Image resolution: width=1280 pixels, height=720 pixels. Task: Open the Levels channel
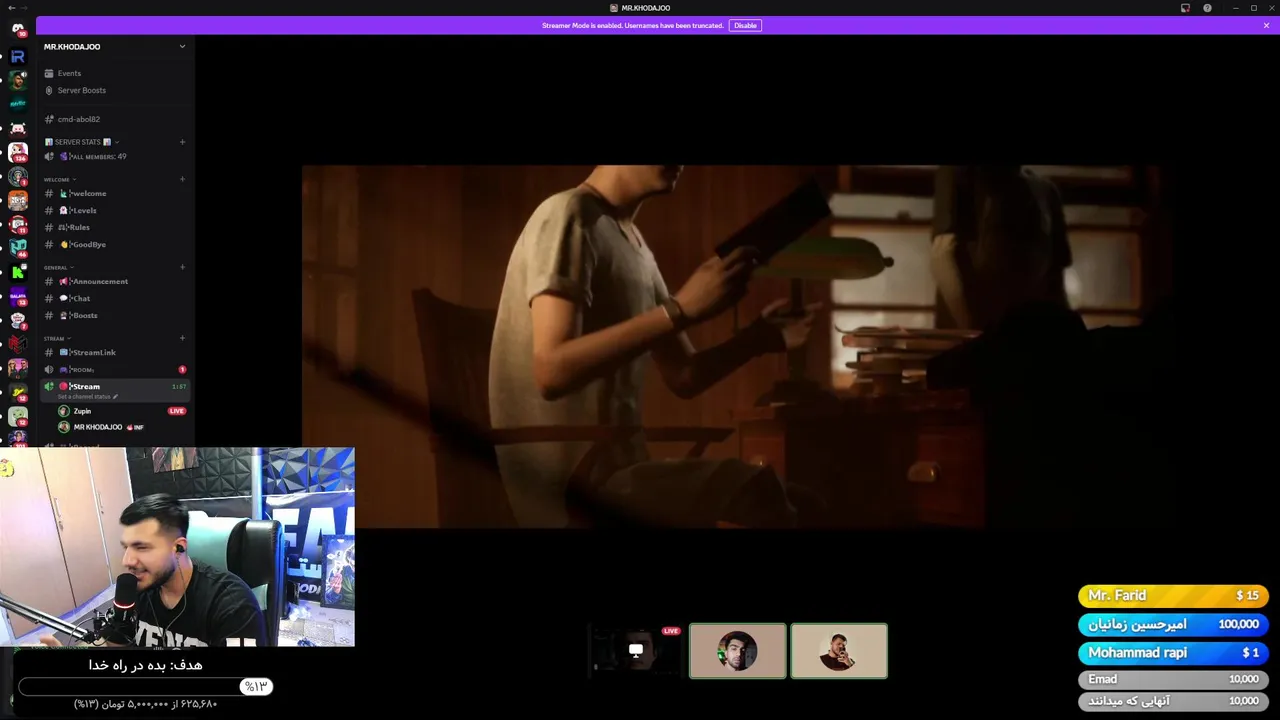114,210
